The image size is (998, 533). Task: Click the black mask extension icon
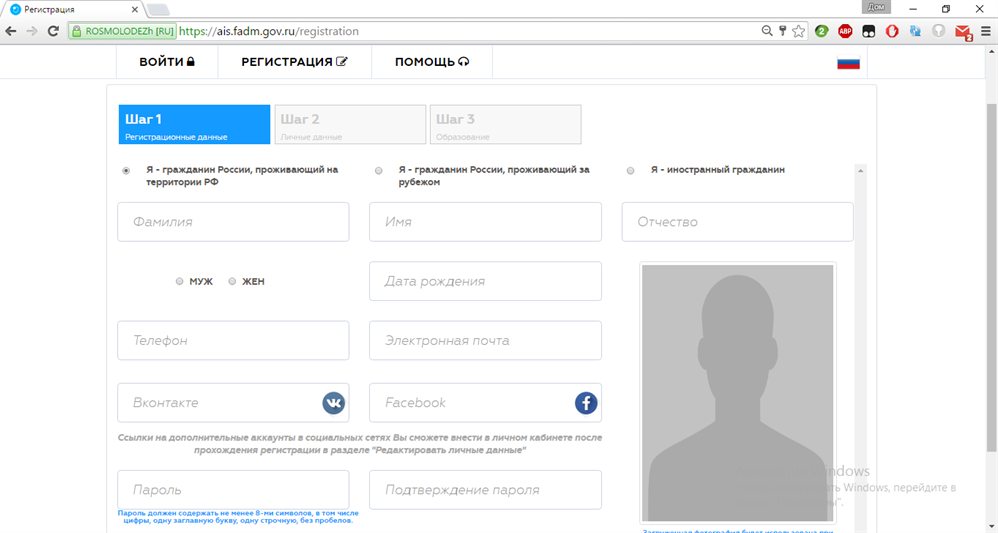(869, 31)
